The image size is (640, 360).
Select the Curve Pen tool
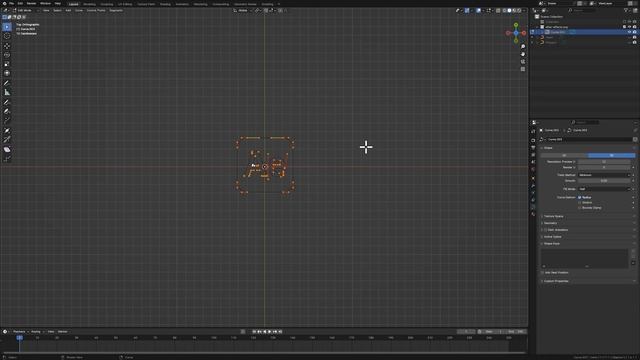pyautogui.click(x=7, y=111)
